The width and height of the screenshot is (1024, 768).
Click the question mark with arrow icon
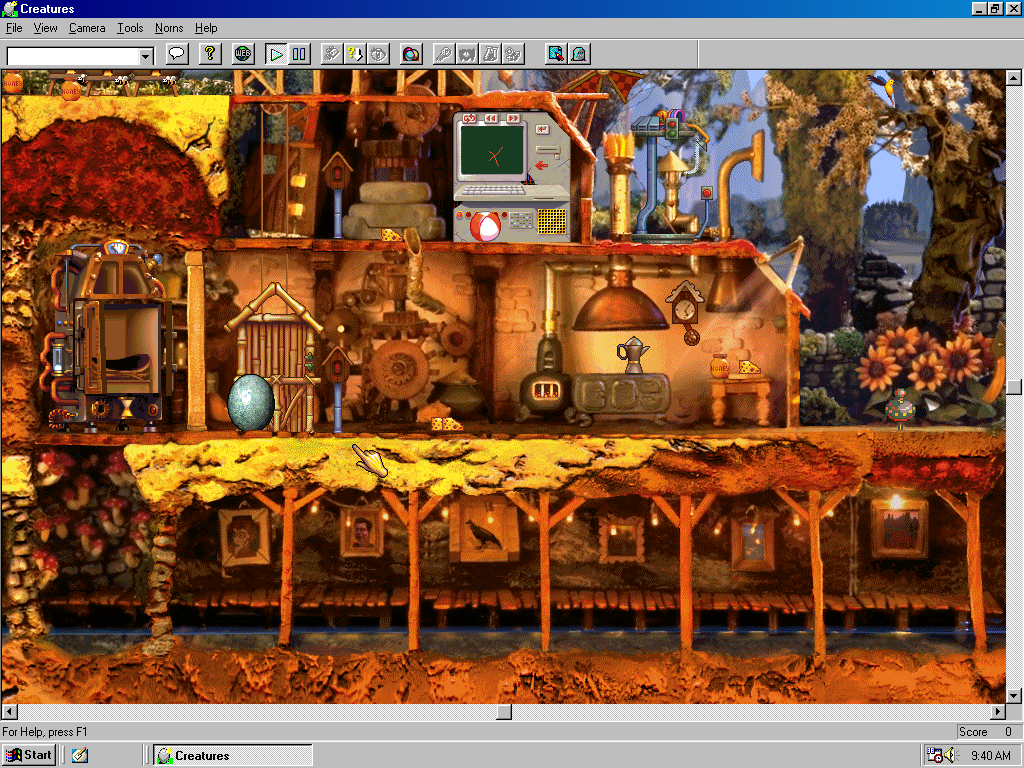[355, 54]
